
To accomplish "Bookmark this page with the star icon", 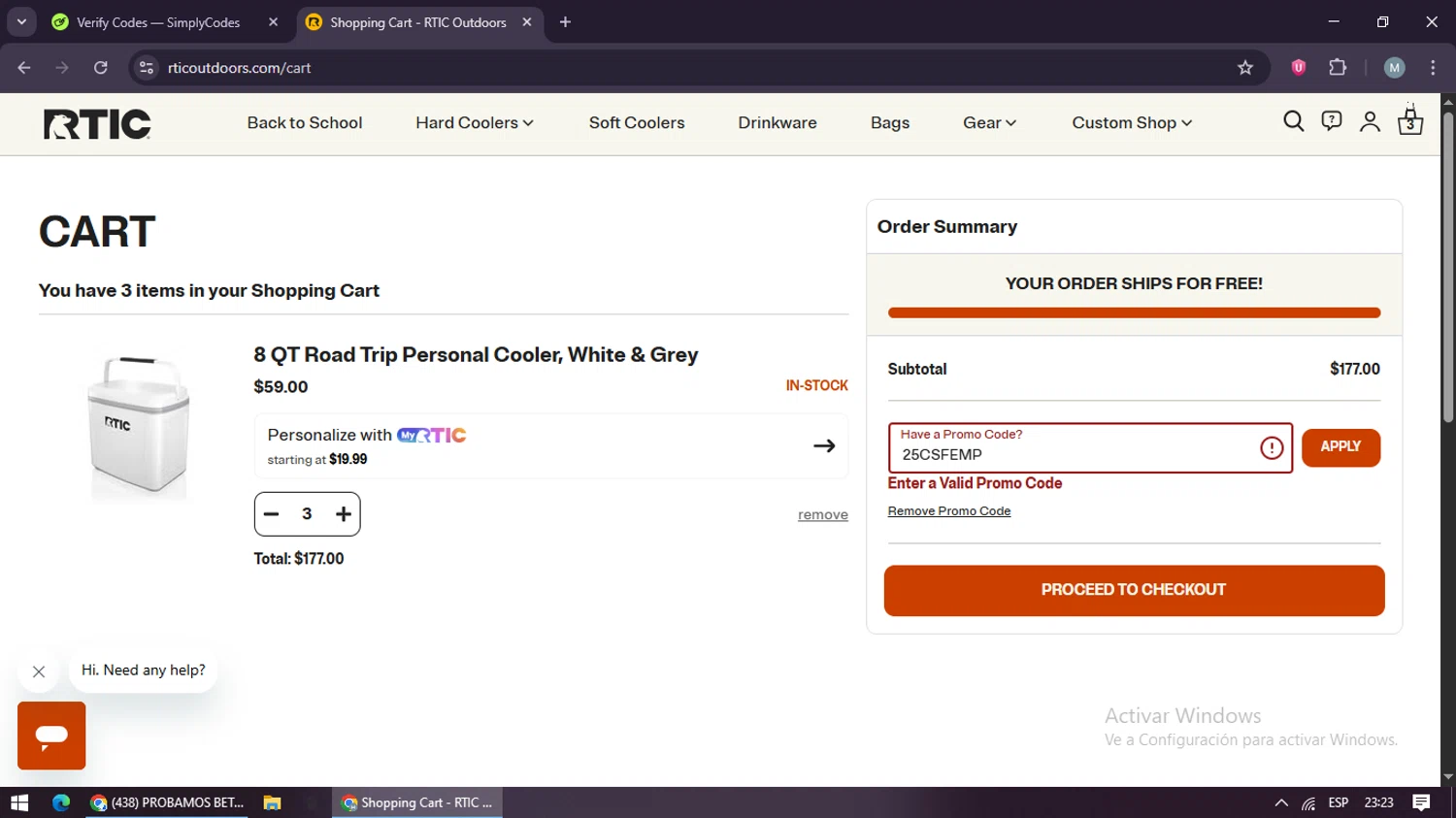I will coord(1245,68).
